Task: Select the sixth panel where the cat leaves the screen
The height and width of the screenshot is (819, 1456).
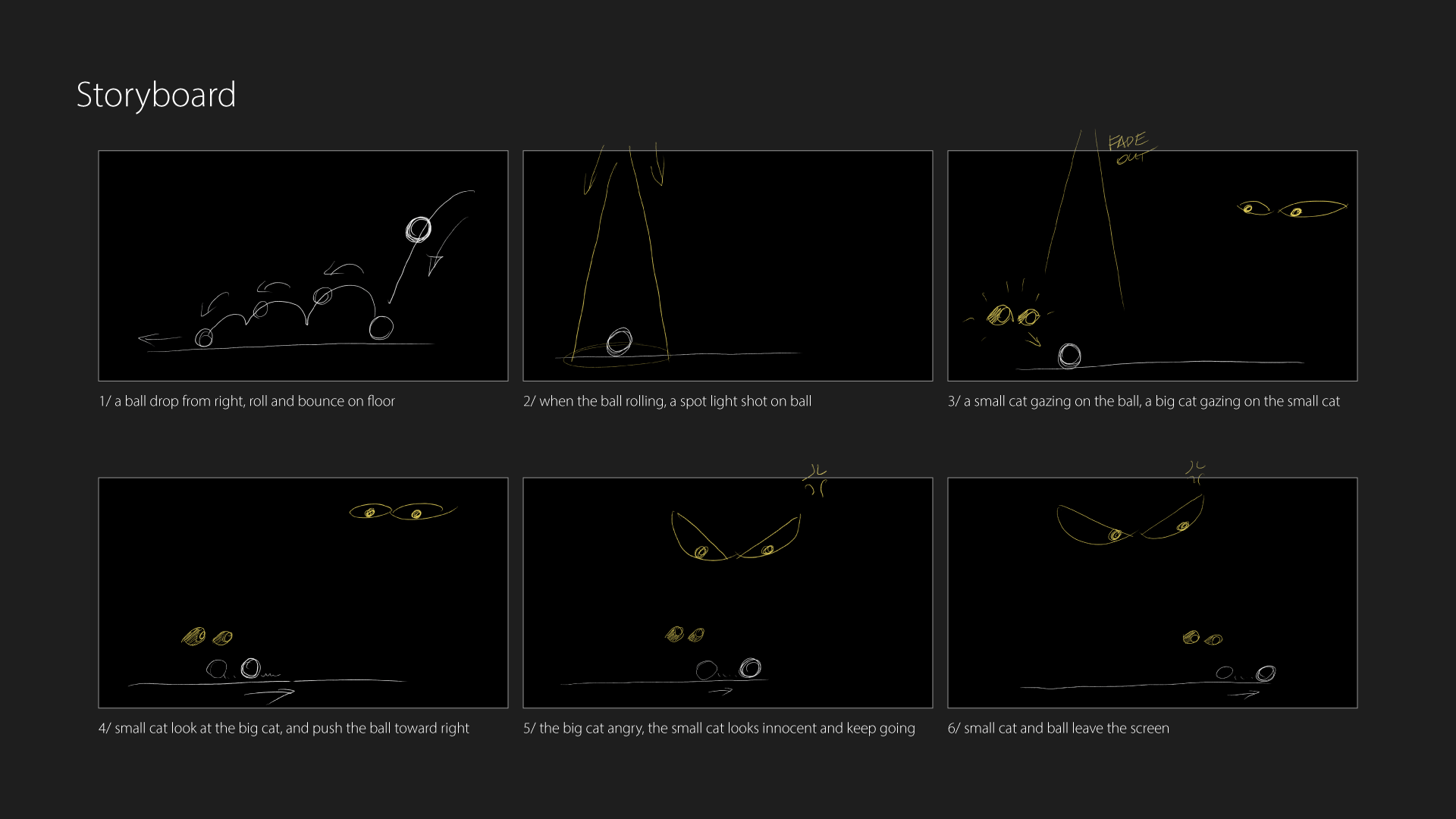Action: pyautogui.click(x=1153, y=592)
